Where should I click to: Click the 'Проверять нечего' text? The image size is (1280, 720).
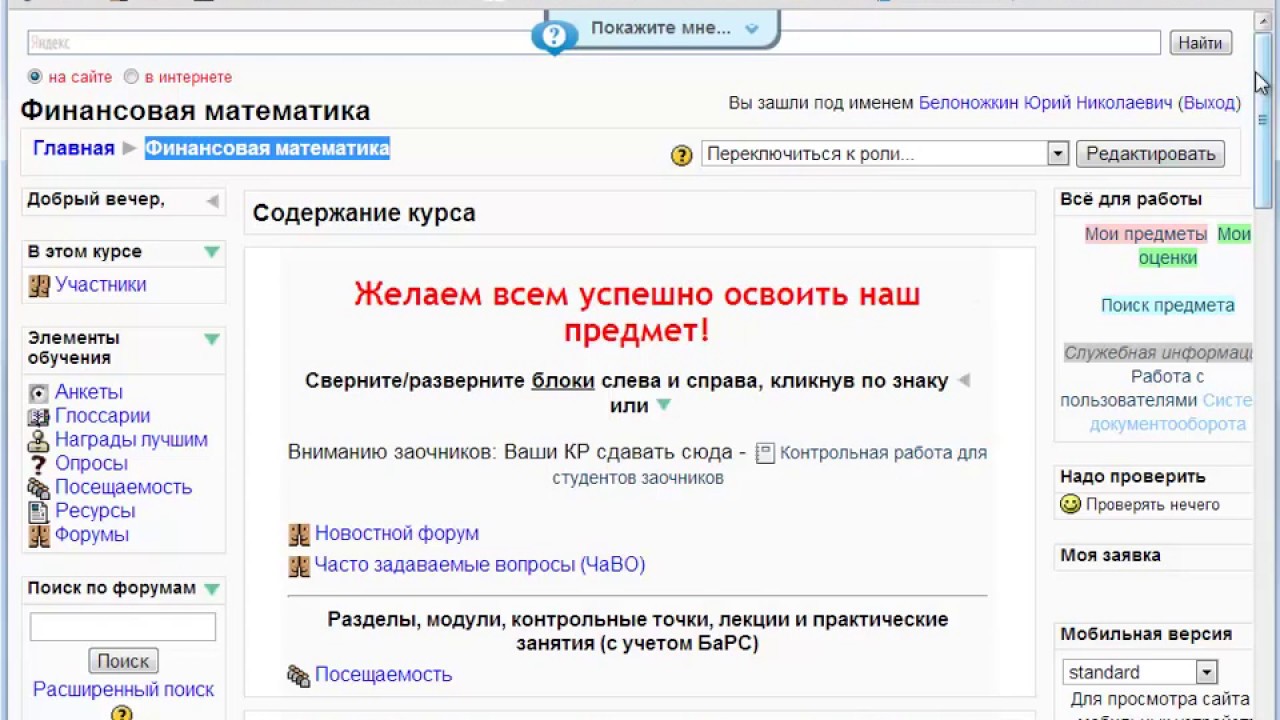click(x=1153, y=505)
